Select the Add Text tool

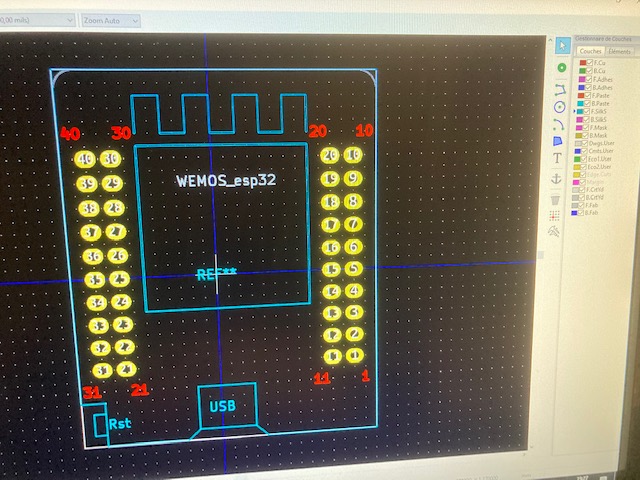557,158
